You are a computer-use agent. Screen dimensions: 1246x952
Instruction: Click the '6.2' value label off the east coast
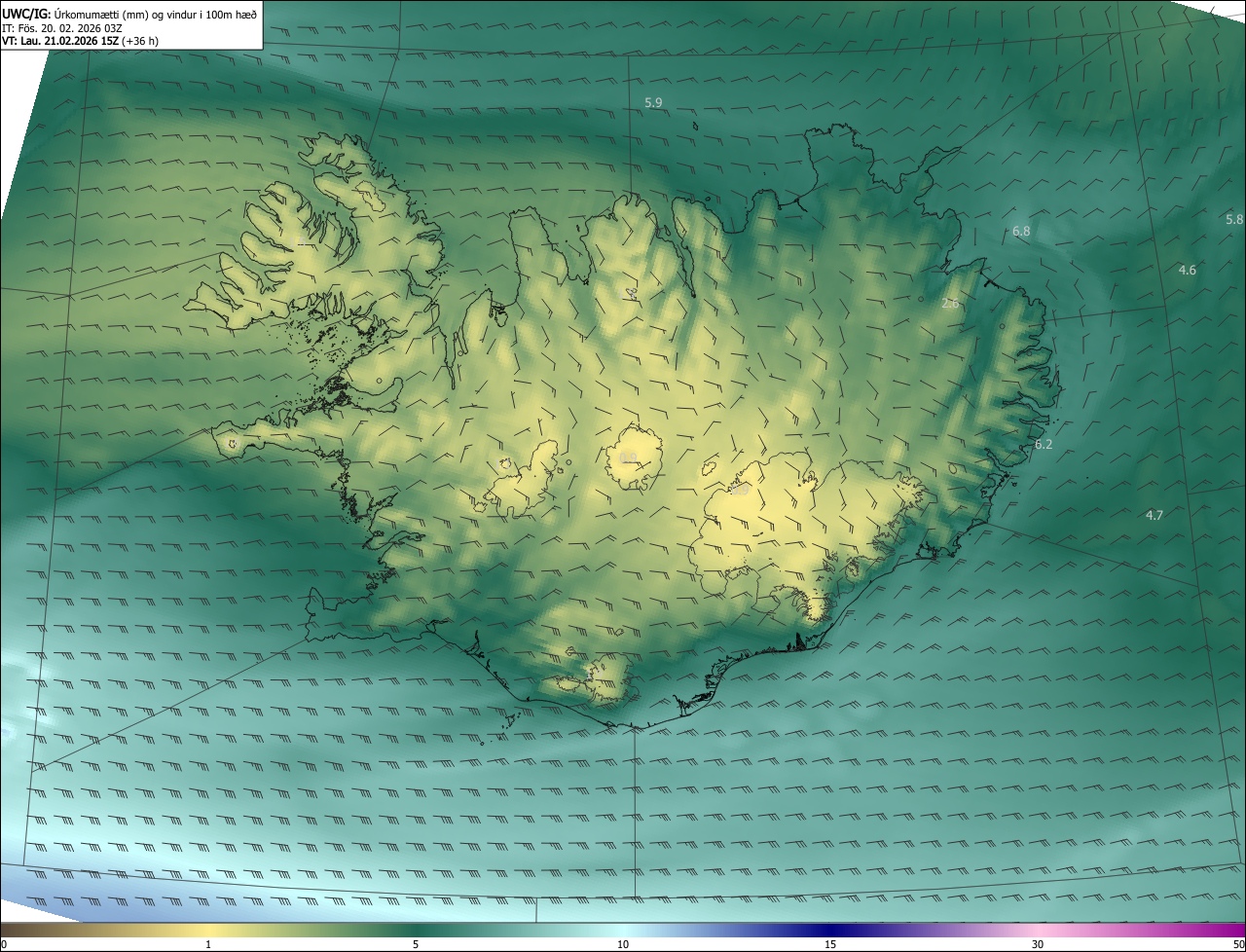[x=1044, y=444]
